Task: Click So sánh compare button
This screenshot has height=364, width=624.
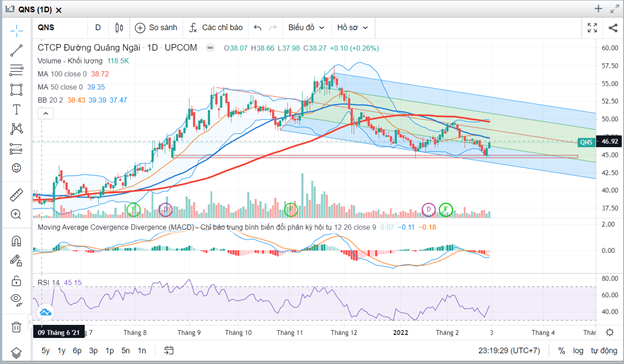Action: (156, 27)
